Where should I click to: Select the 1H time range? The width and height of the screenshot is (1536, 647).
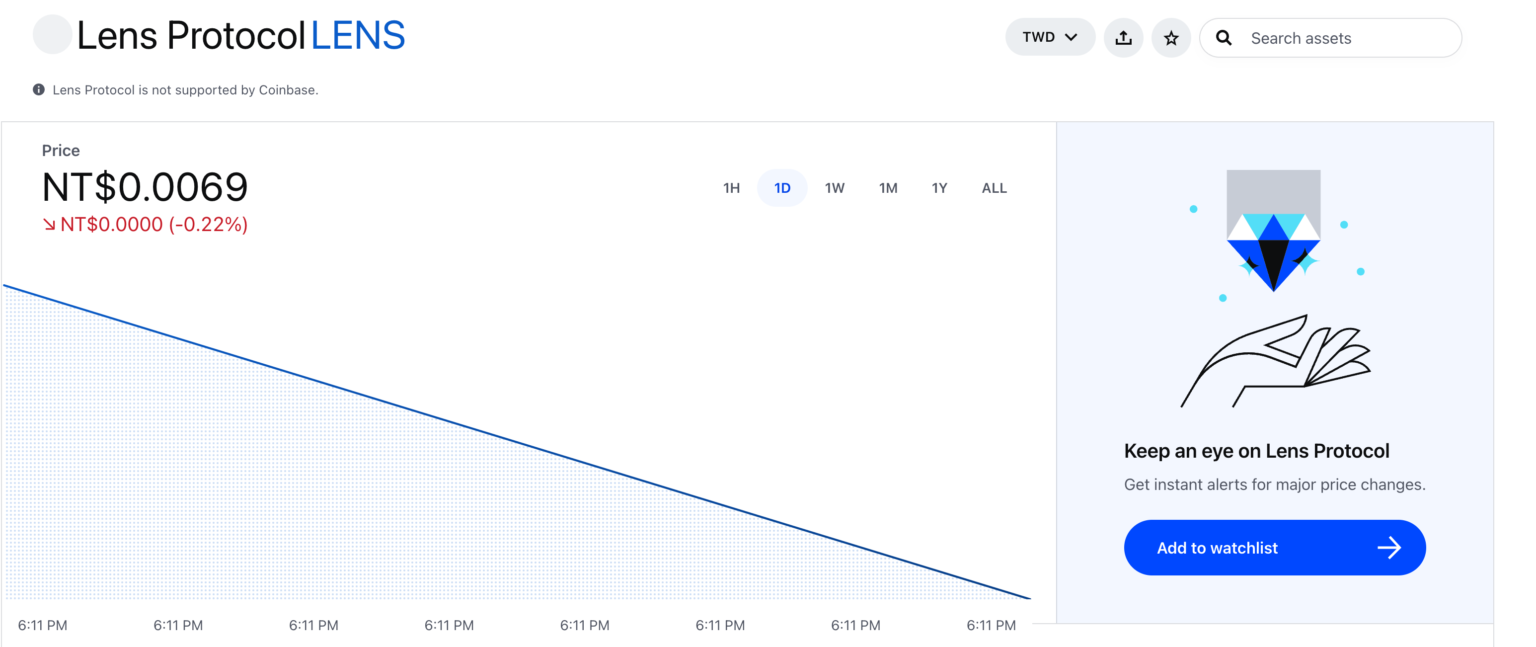tap(731, 188)
